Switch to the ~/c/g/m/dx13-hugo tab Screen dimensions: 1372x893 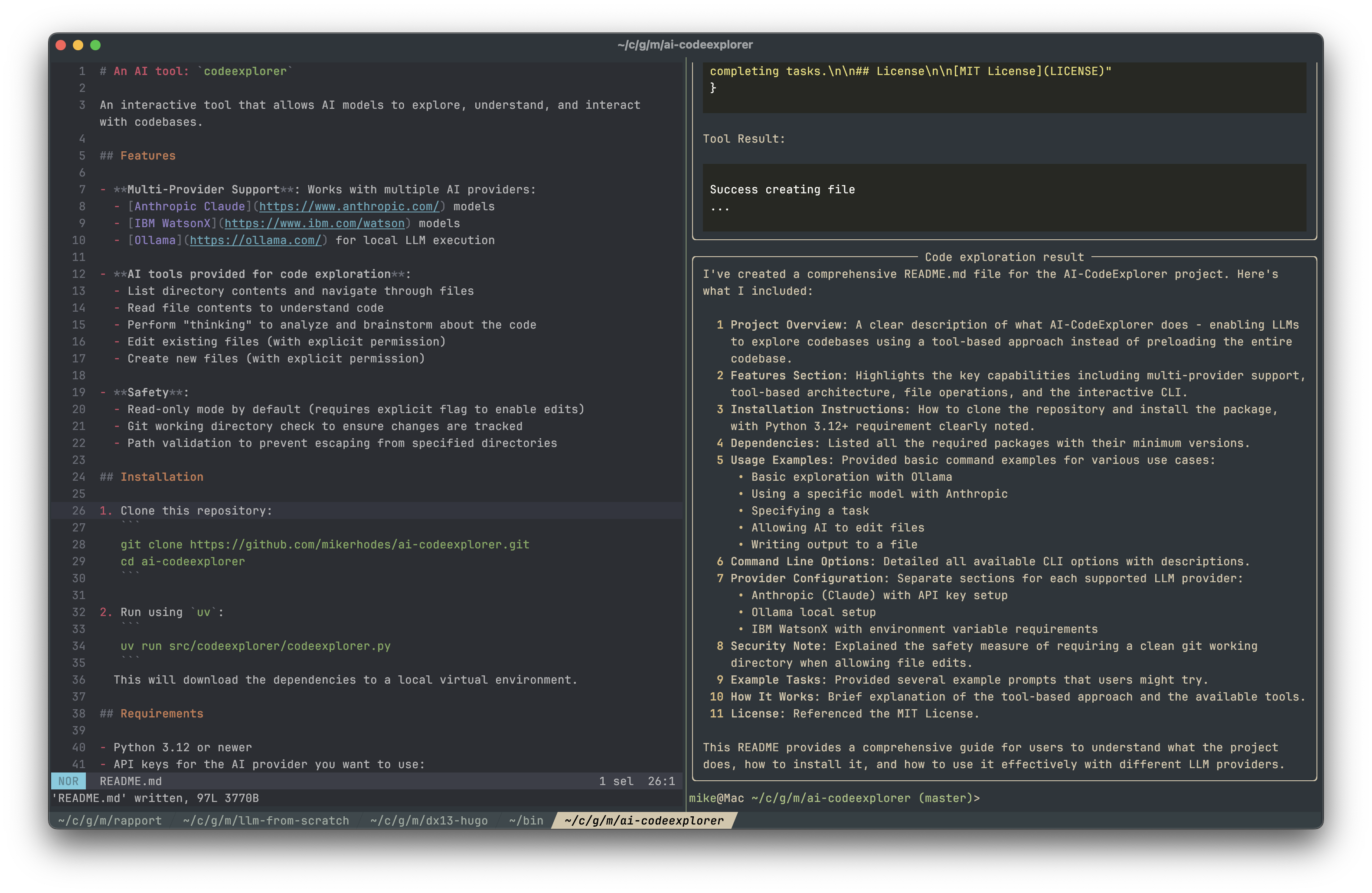[x=429, y=821]
